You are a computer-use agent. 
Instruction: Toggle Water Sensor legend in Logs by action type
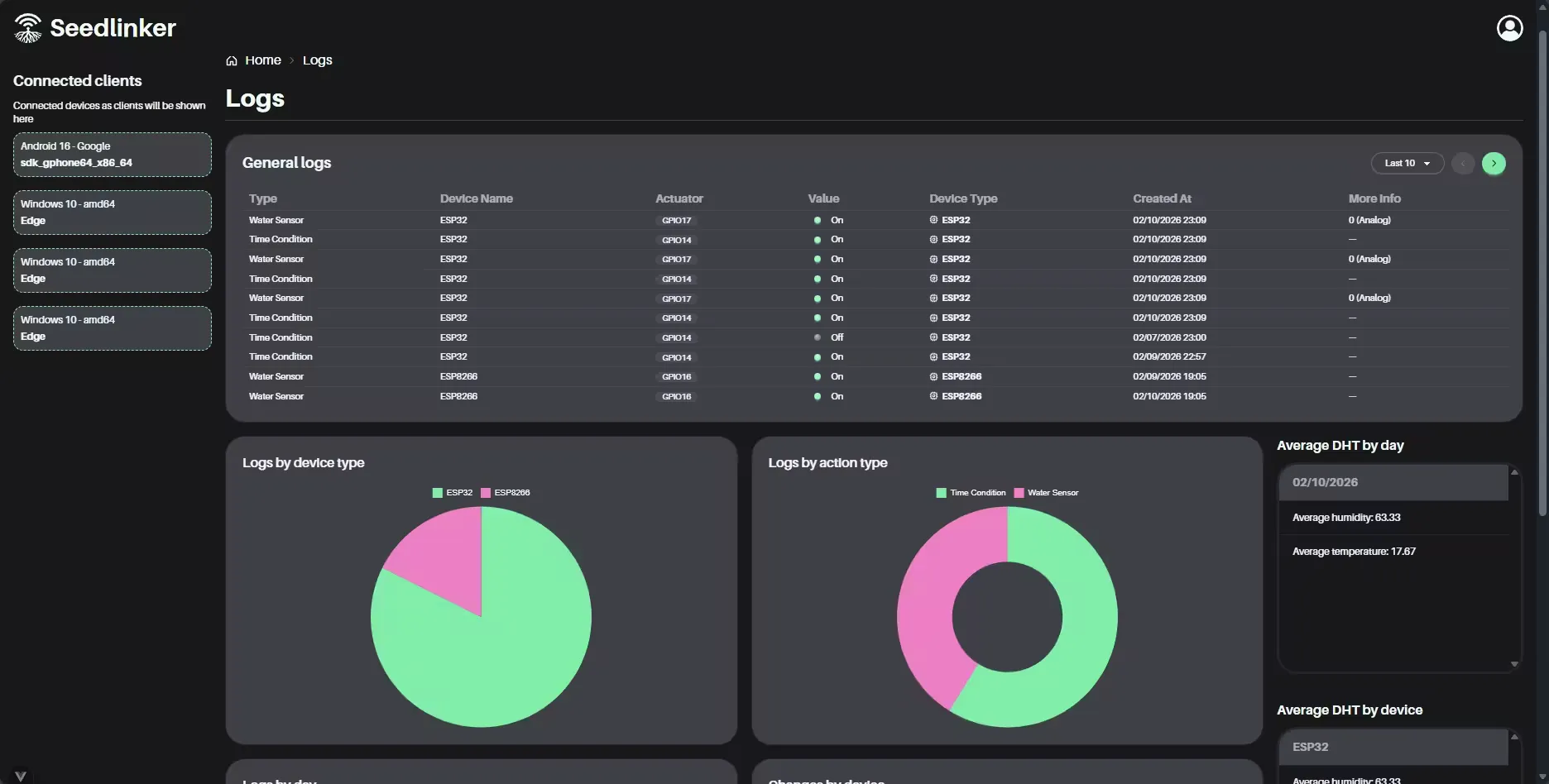point(1046,492)
